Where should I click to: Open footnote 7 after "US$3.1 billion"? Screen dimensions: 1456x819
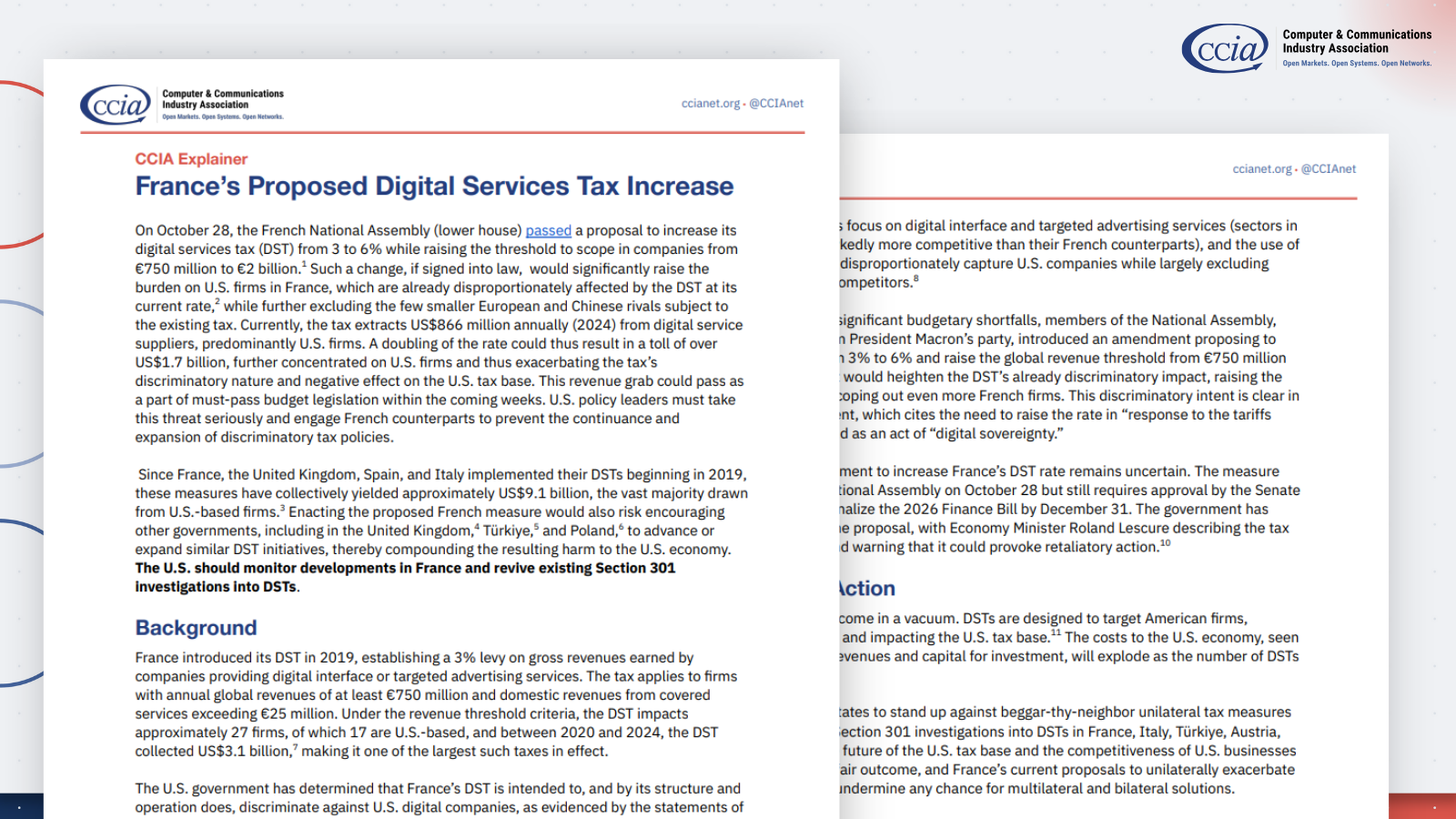(295, 747)
